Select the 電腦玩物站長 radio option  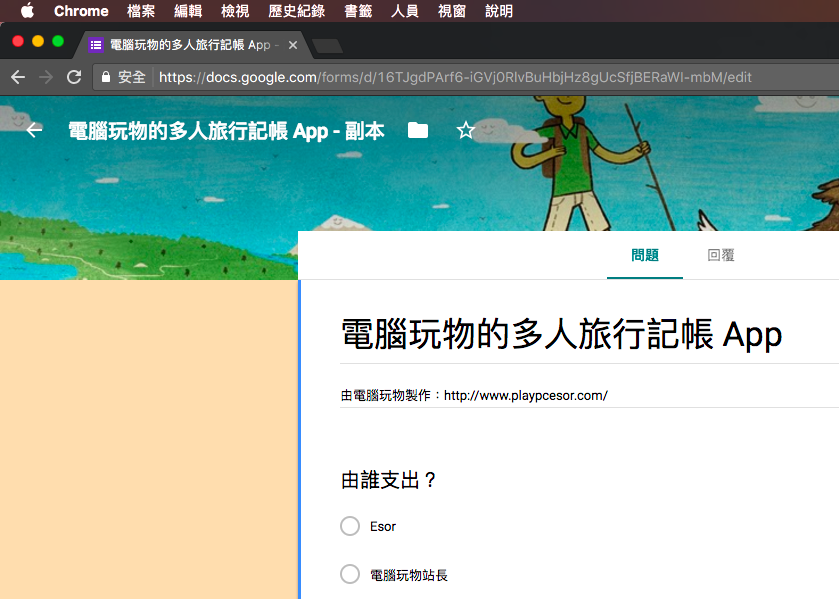(350, 575)
